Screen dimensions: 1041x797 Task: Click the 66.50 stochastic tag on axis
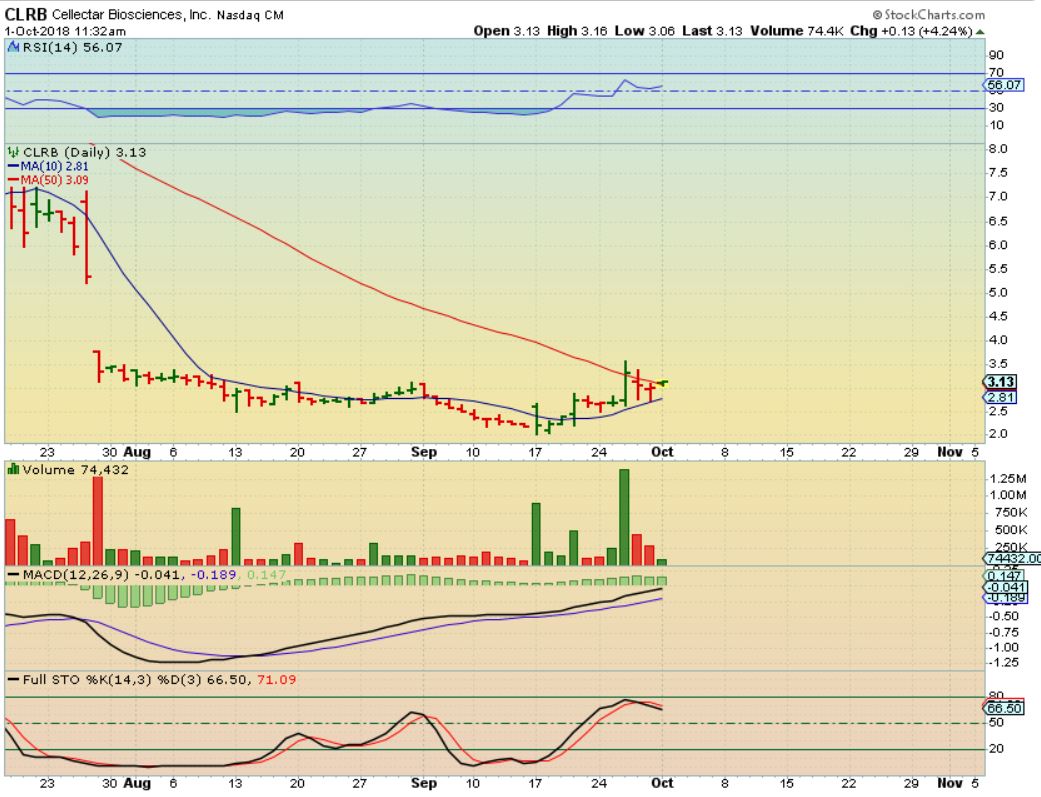(1004, 708)
